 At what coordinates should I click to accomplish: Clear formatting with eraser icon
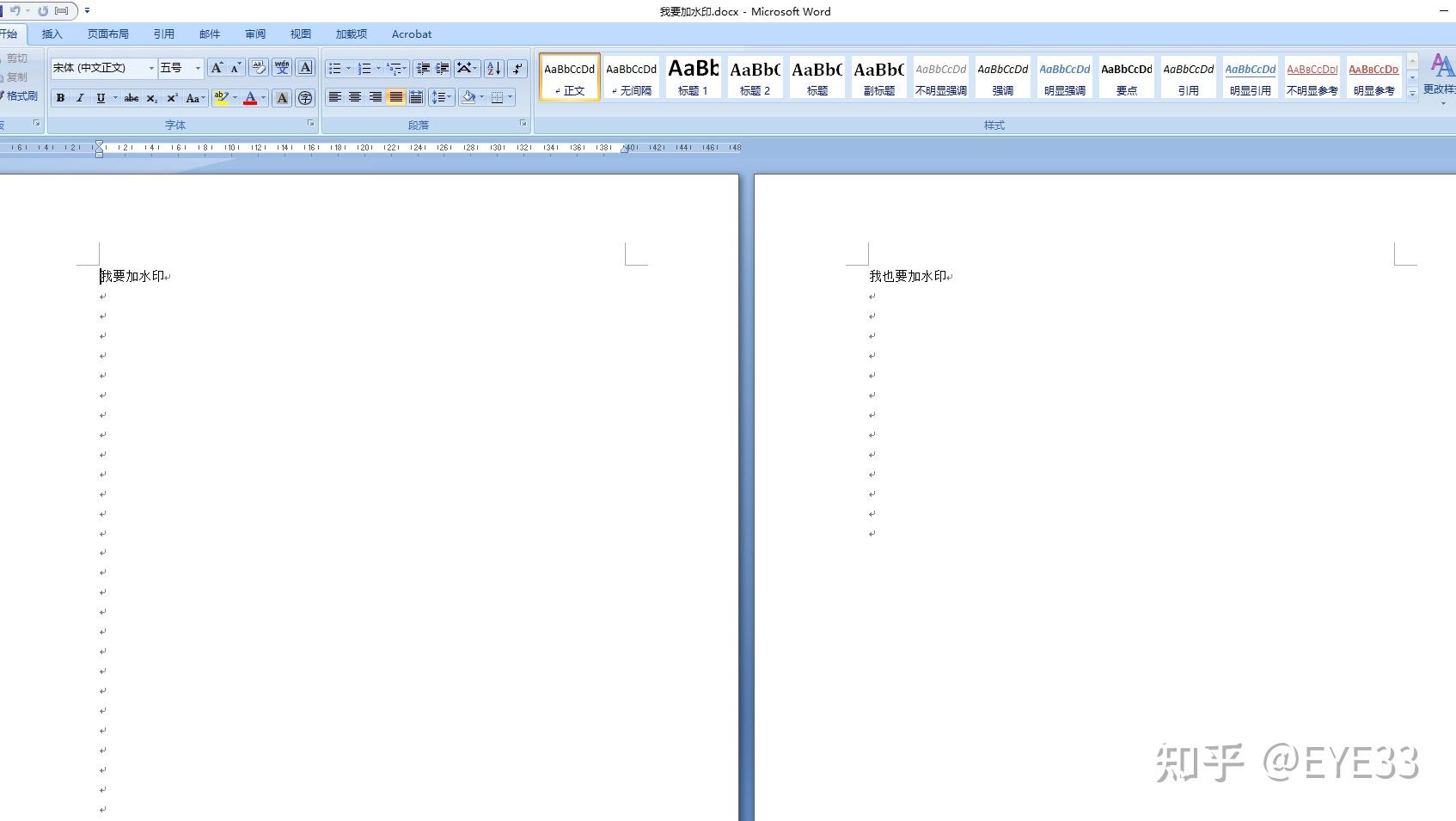[258, 68]
